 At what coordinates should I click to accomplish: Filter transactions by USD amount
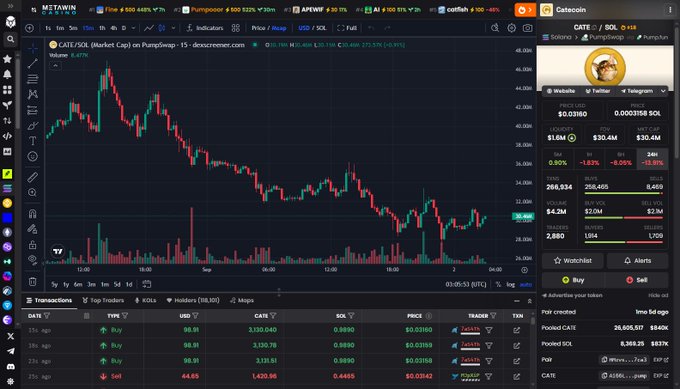pos(195,316)
